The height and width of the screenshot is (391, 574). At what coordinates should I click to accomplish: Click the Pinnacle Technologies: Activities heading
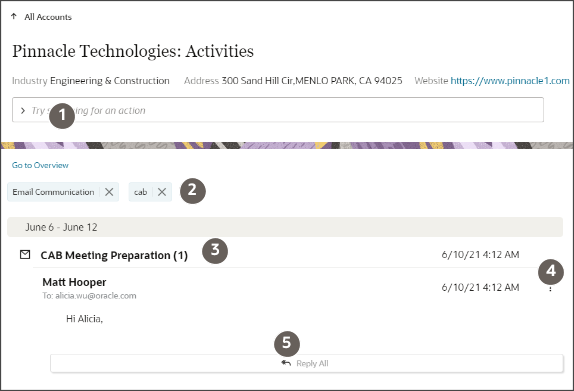coord(133,51)
